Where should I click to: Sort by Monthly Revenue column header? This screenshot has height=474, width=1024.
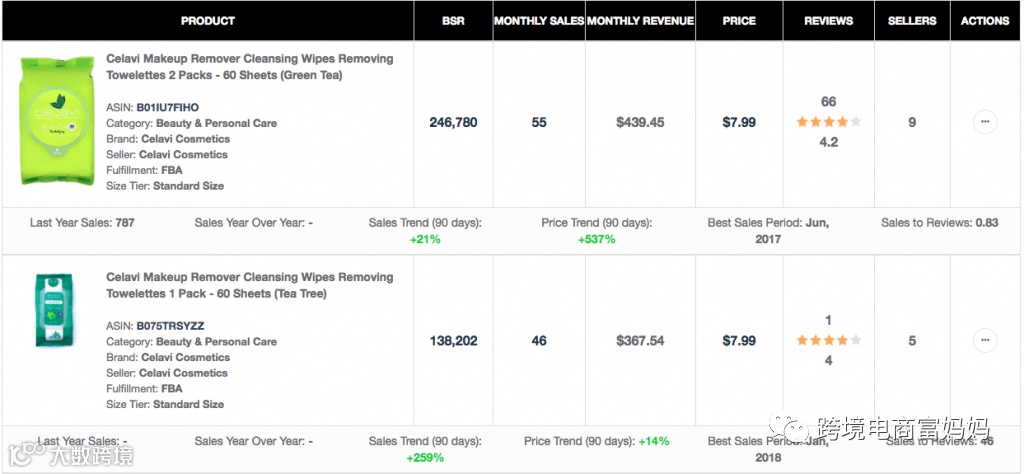(x=640, y=21)
